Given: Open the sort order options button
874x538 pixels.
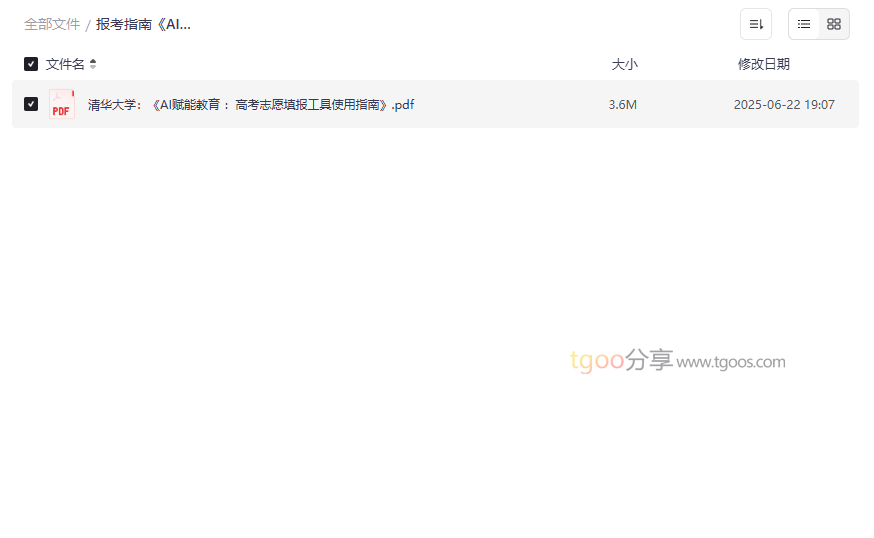Looking at the screenshot, I should point(756,24).
